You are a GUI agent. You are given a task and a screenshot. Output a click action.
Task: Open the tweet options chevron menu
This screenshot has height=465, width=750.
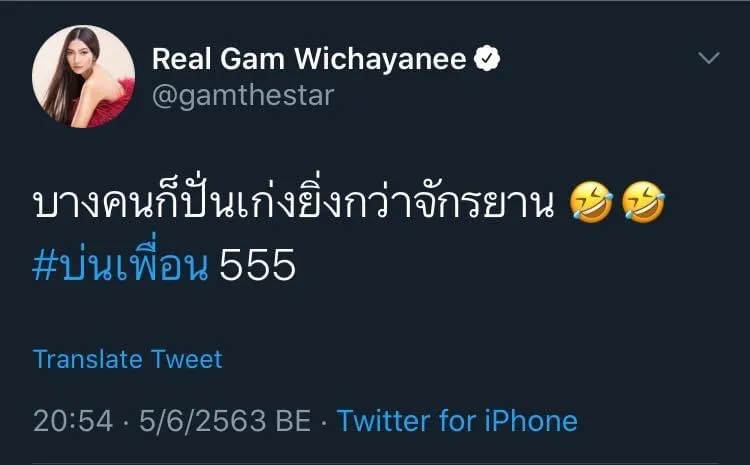(x=708, y=58)
